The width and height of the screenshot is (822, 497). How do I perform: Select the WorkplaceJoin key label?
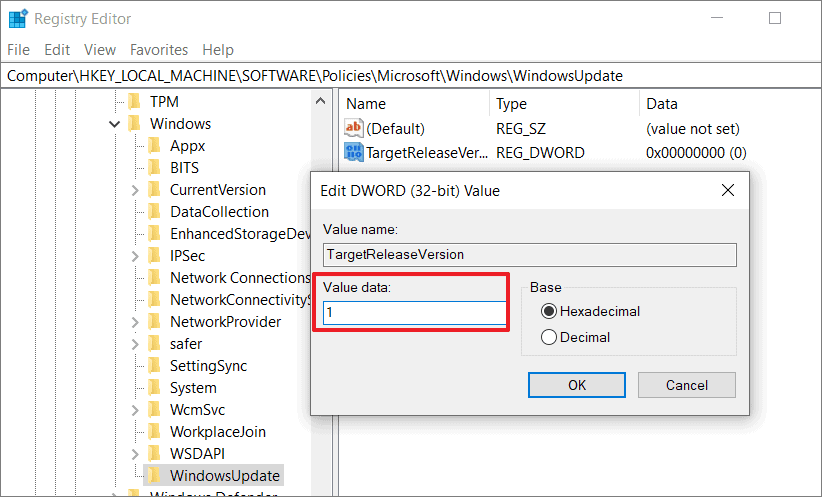(218, 432)
